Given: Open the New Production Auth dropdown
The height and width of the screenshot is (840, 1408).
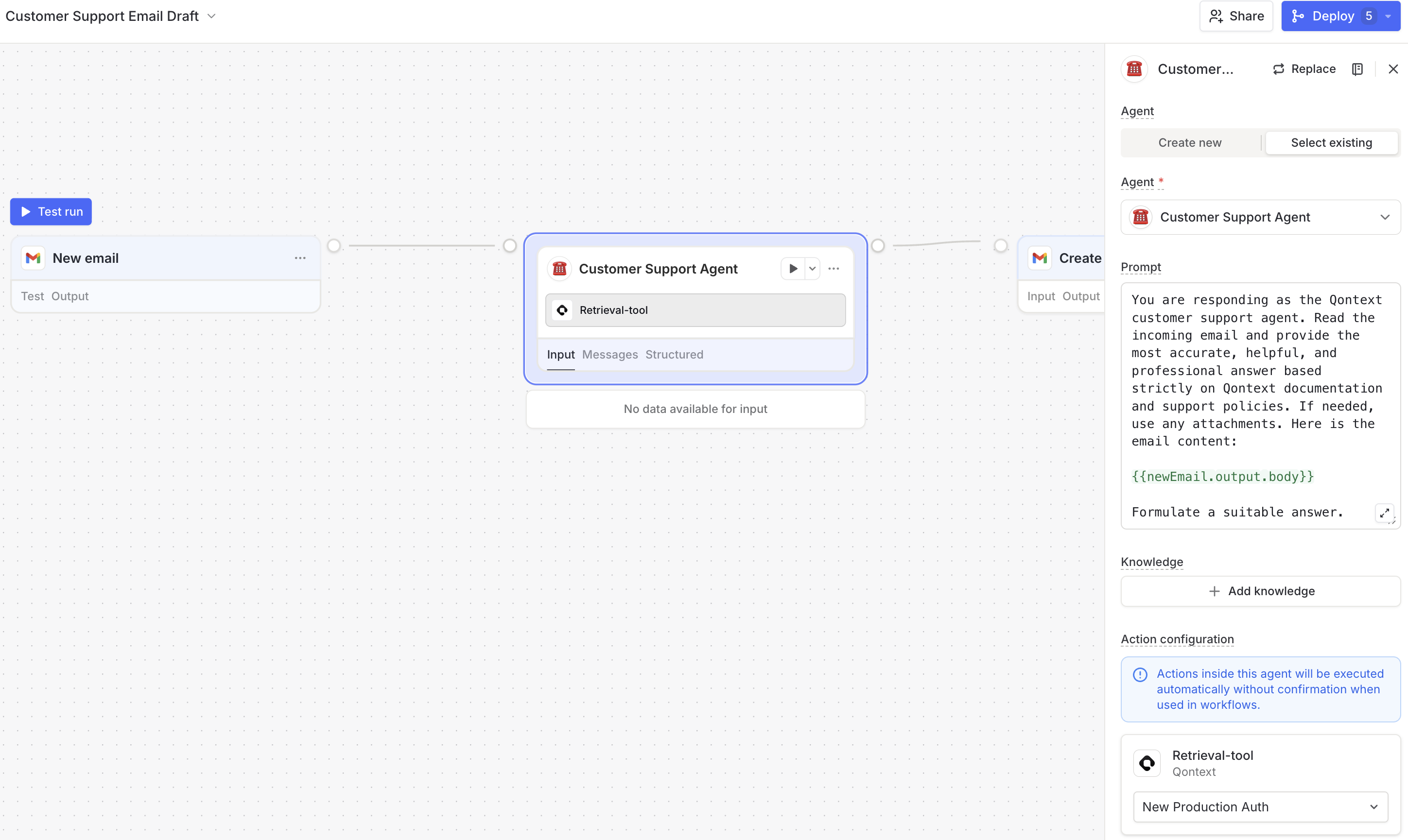Looking at the screenshot, I should click(1260, 806).
